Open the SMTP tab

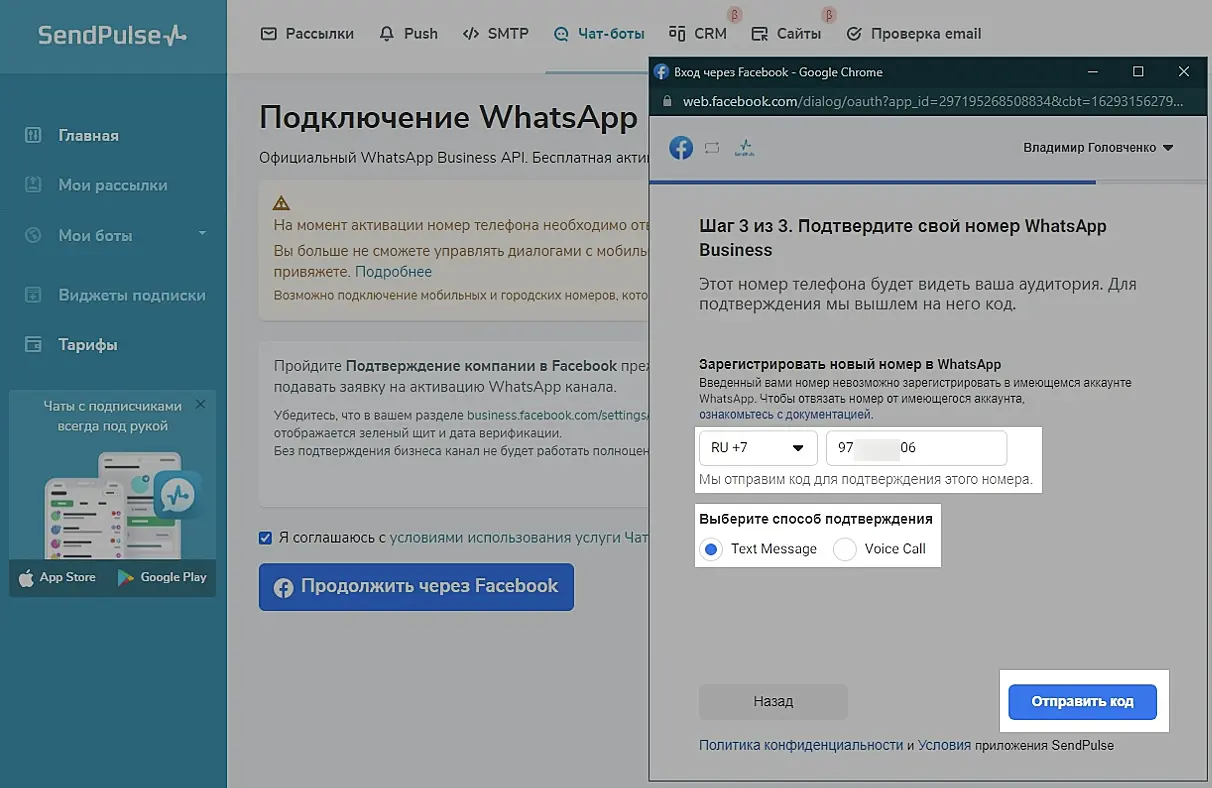495,33
